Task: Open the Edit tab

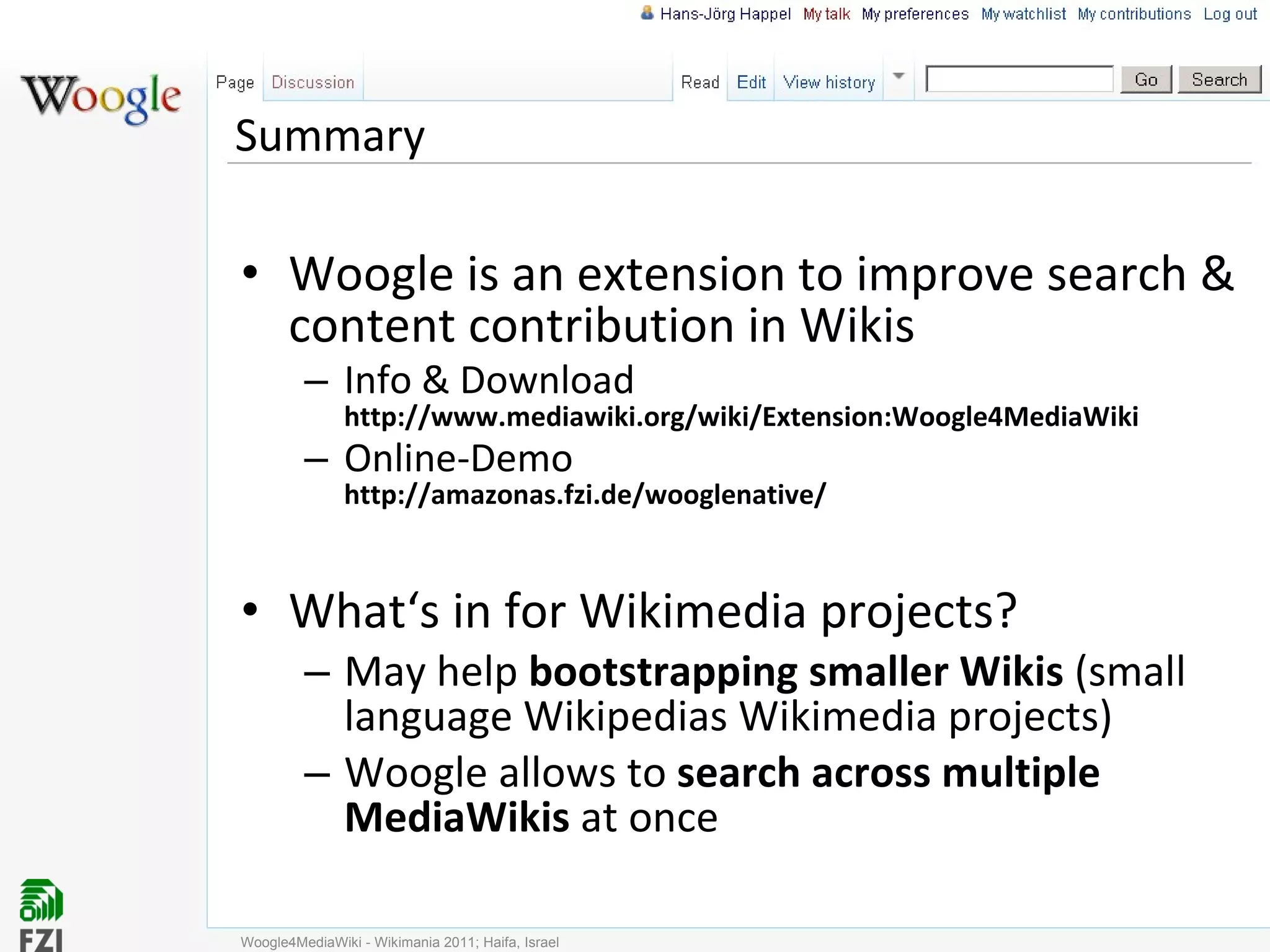Action: point(751,82)
